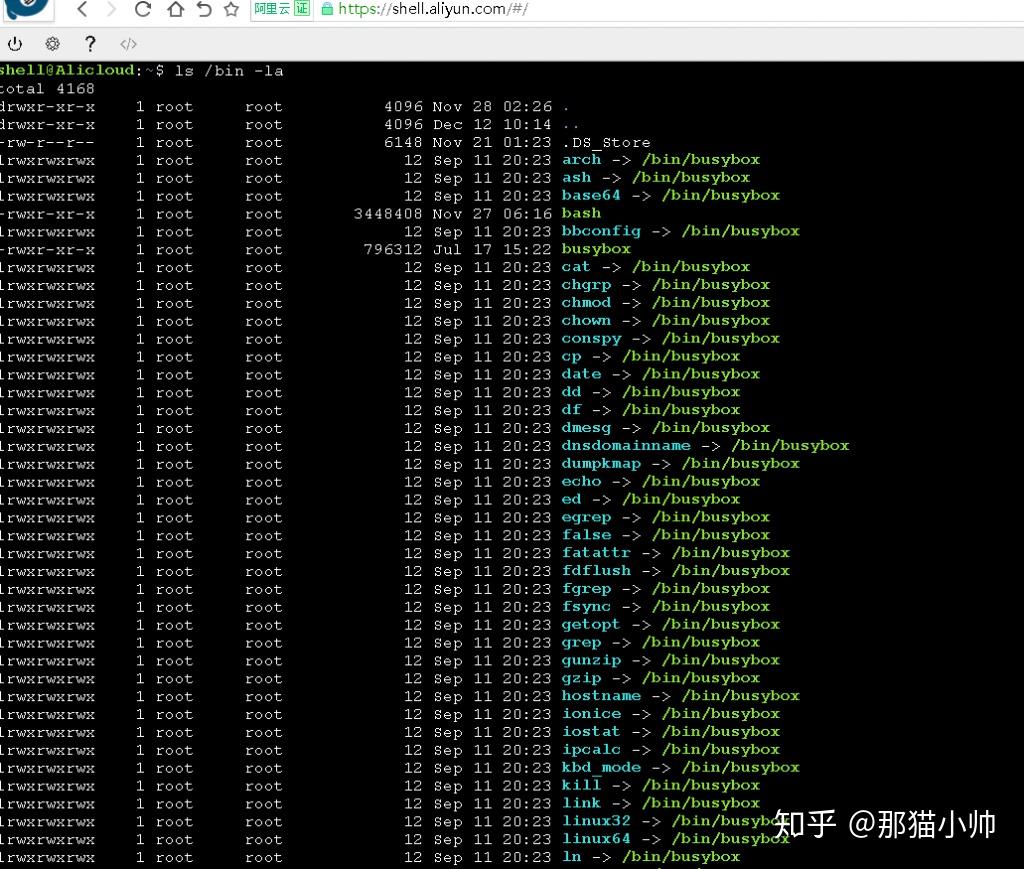Click the 阿里云 certificate badge
Image resolution: width=1024 pixels, height=869 pixels.
pyautogui.click(x=281, y=8)
